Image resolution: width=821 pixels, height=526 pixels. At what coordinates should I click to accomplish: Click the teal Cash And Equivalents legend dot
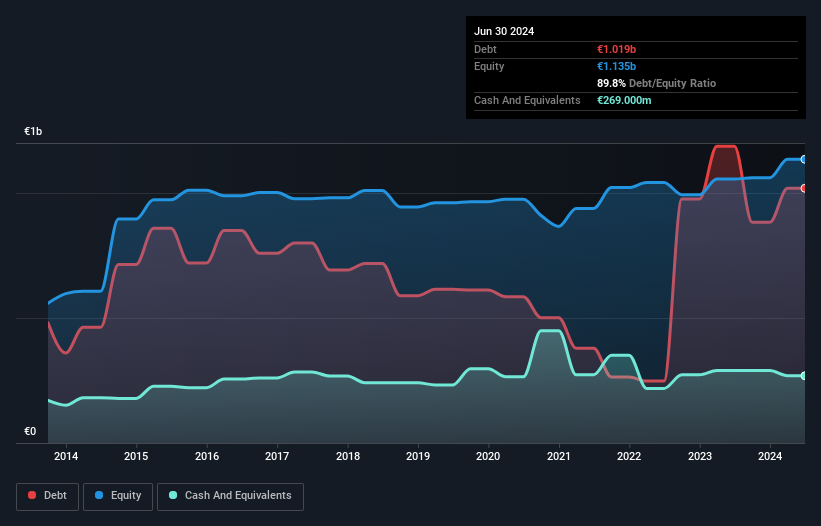click(173, 495)
